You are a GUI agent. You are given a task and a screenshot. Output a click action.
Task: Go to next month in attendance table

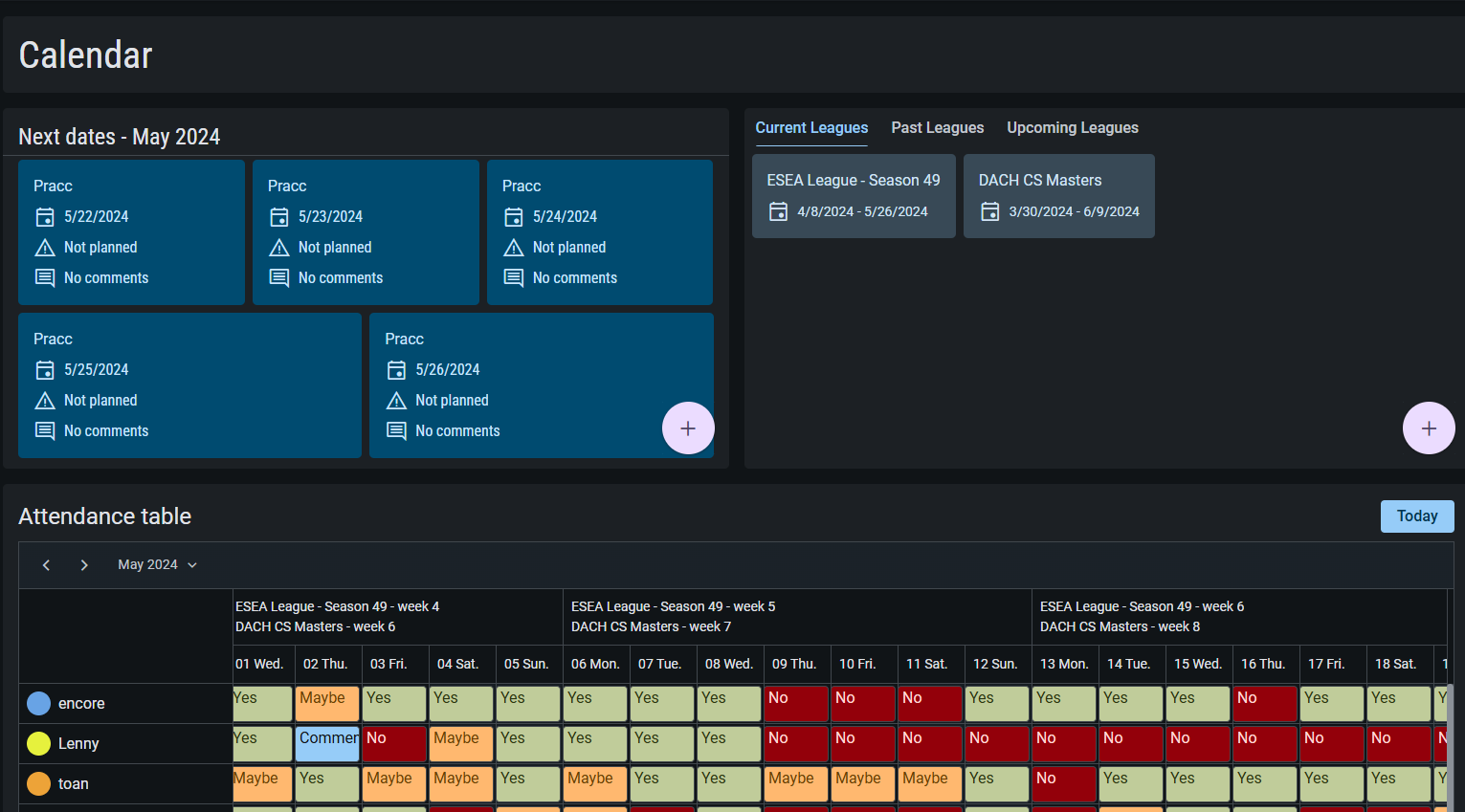click(x=84, y=565)
